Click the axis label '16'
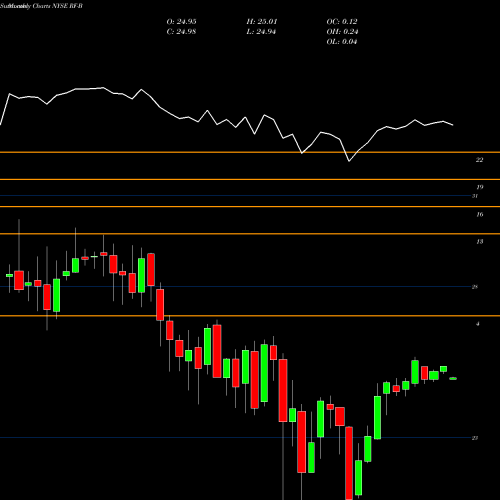Image resolution: width=500 pixels, height=500 pixels. 480,214
